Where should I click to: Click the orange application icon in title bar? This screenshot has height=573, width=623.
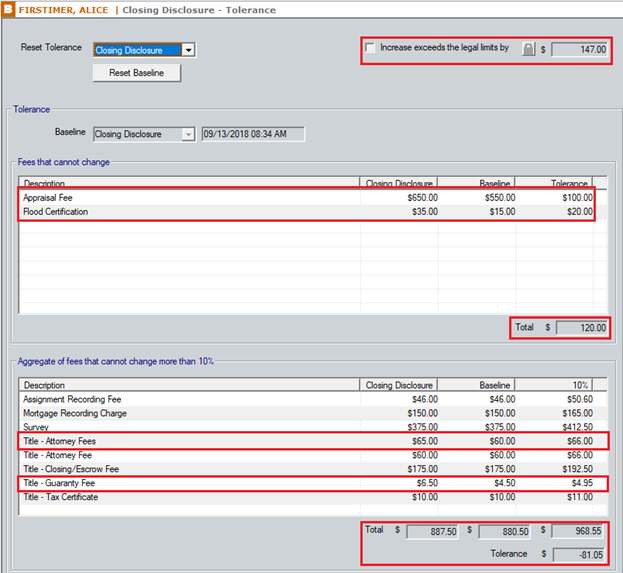8,9
